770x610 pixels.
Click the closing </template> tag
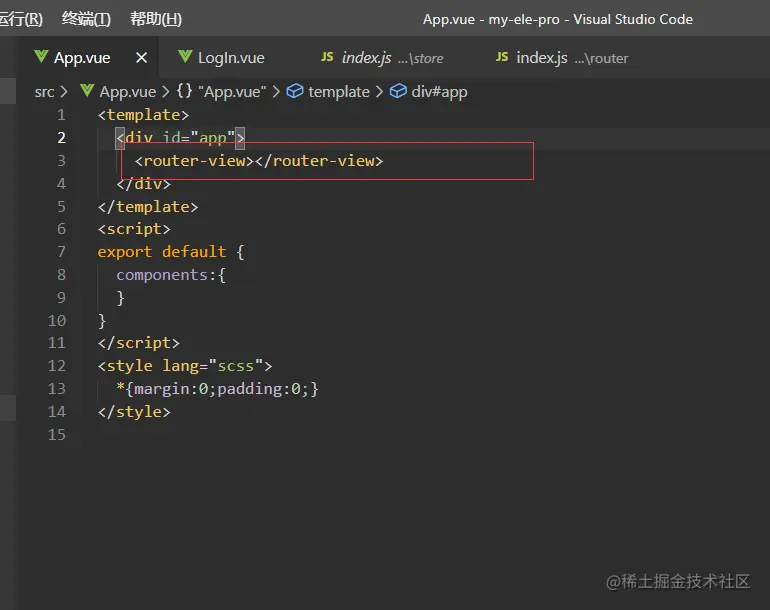pos(148,207)
